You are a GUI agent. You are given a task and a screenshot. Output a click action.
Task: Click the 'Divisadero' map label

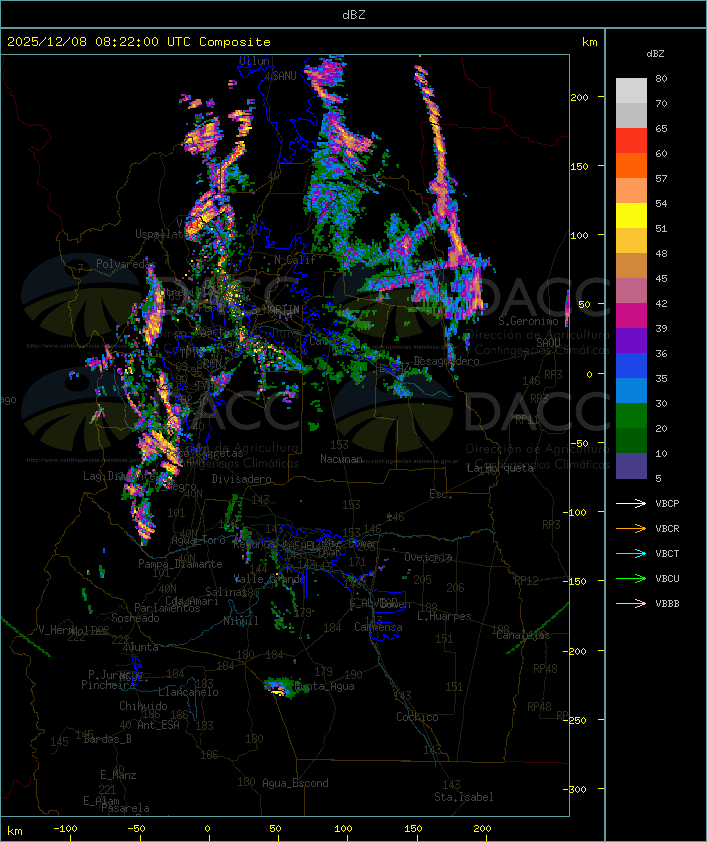point(242,479)
